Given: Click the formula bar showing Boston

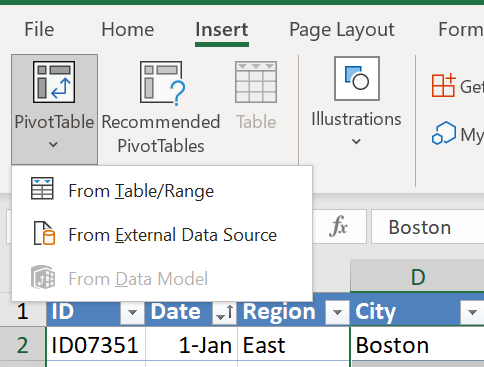Looking at the screenshot, I should (x=428, y=227).
